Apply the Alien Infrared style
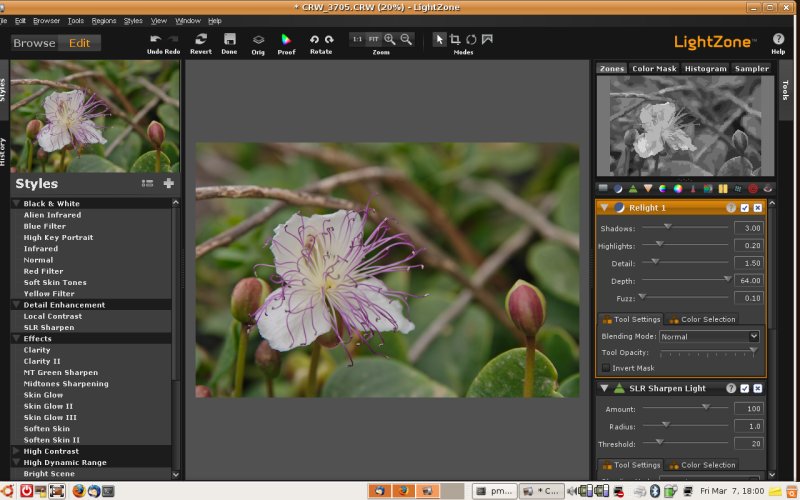This screenshot has width=800, height=500. coord(52,215)
